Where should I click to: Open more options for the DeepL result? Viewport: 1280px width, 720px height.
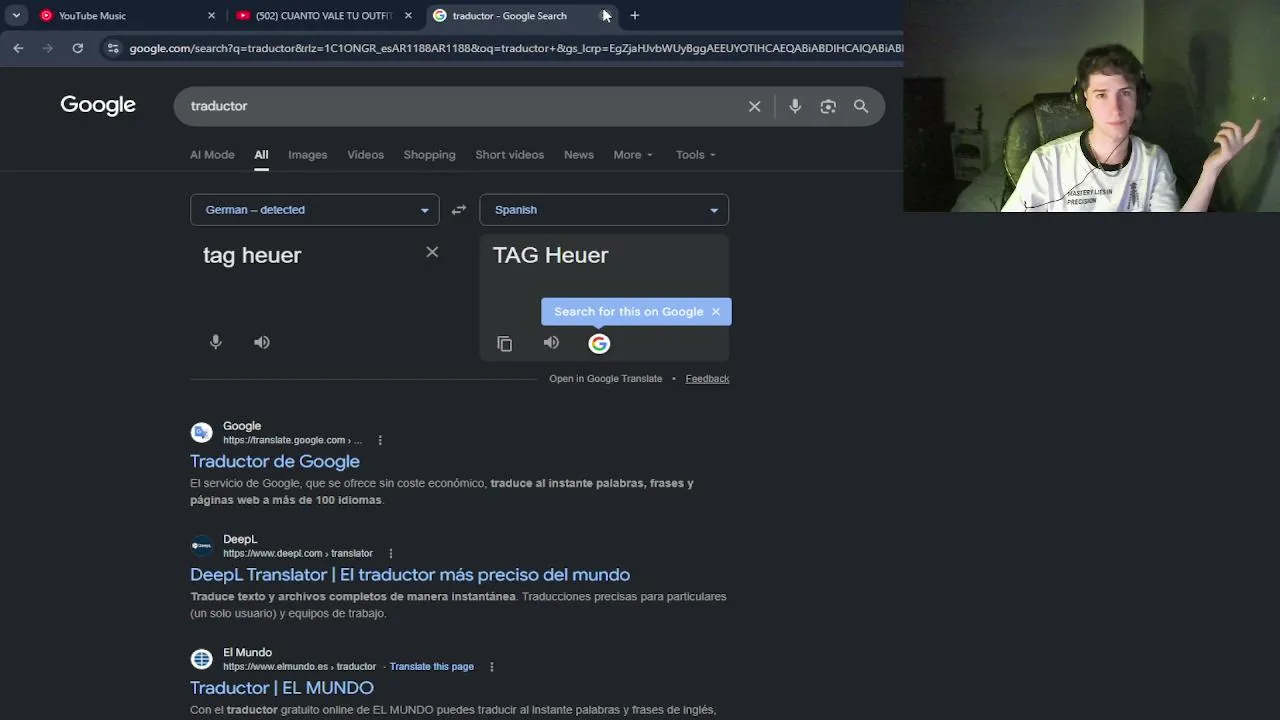click(x=391, y=553)
